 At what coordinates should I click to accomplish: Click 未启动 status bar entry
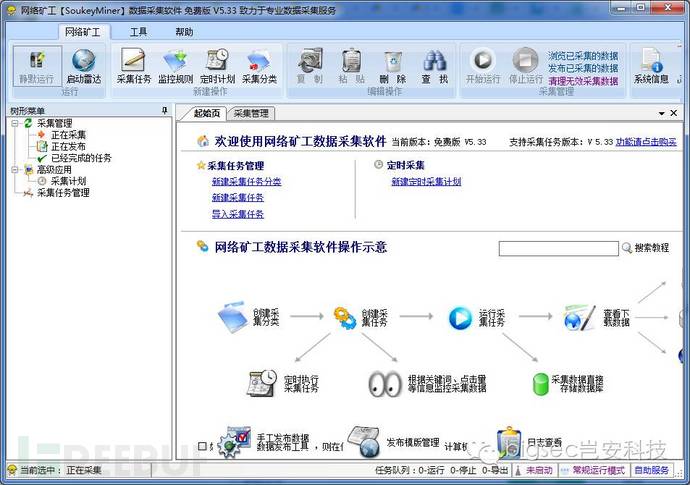[540, 470]
